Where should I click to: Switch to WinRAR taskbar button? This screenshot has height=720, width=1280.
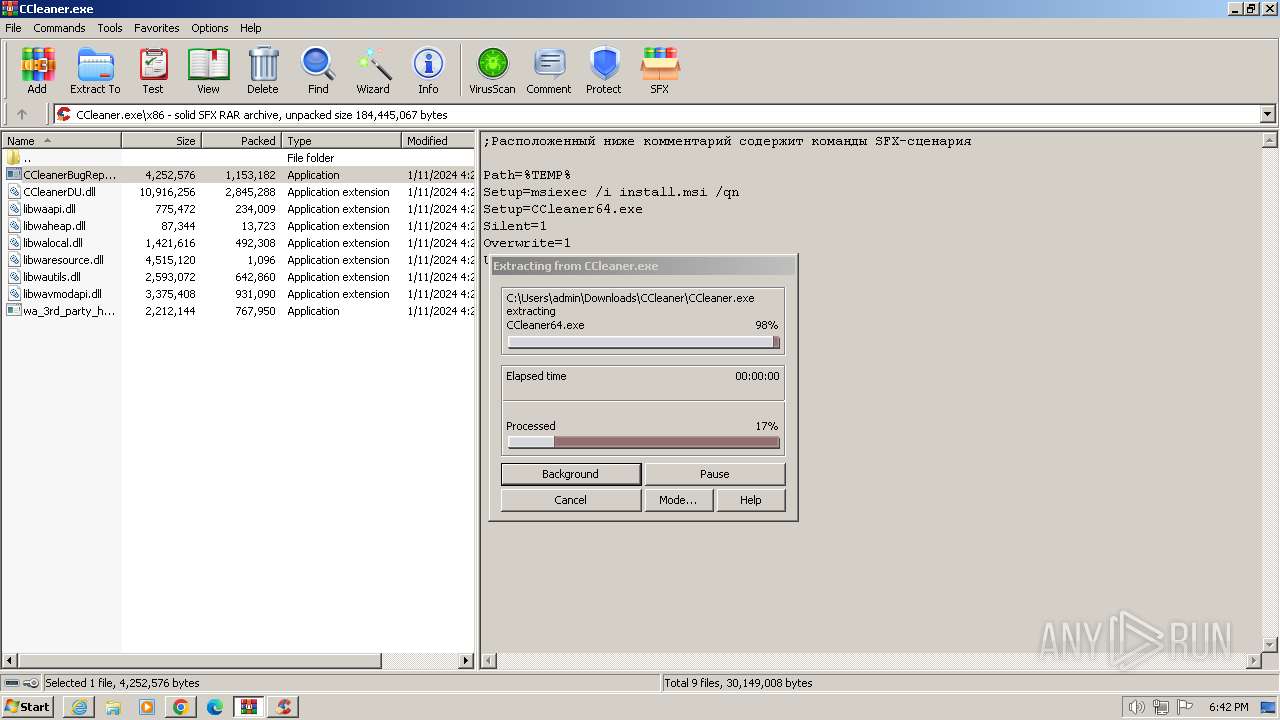(x=249, y=707)
